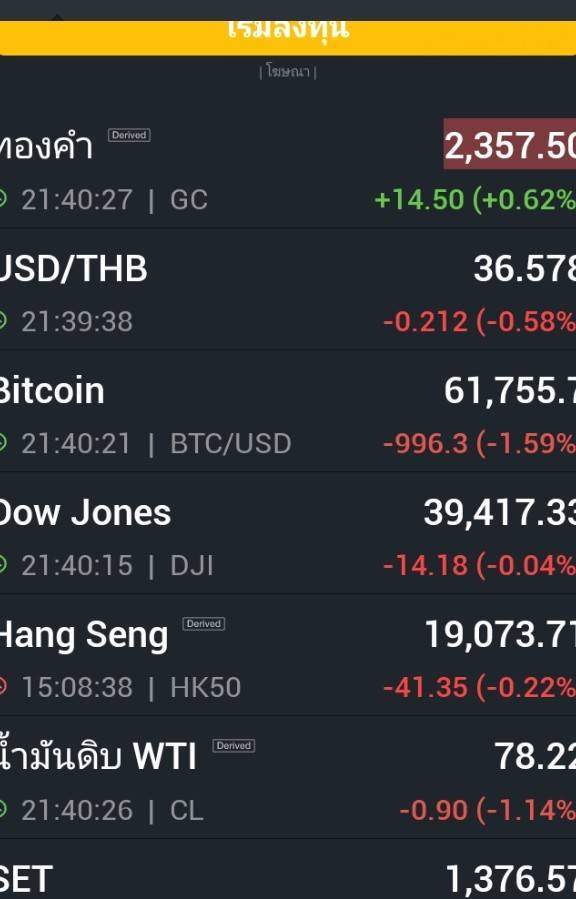Click the red clock icon beside 15:08:38
Screen dimensions: 576x899
[3, 687]
